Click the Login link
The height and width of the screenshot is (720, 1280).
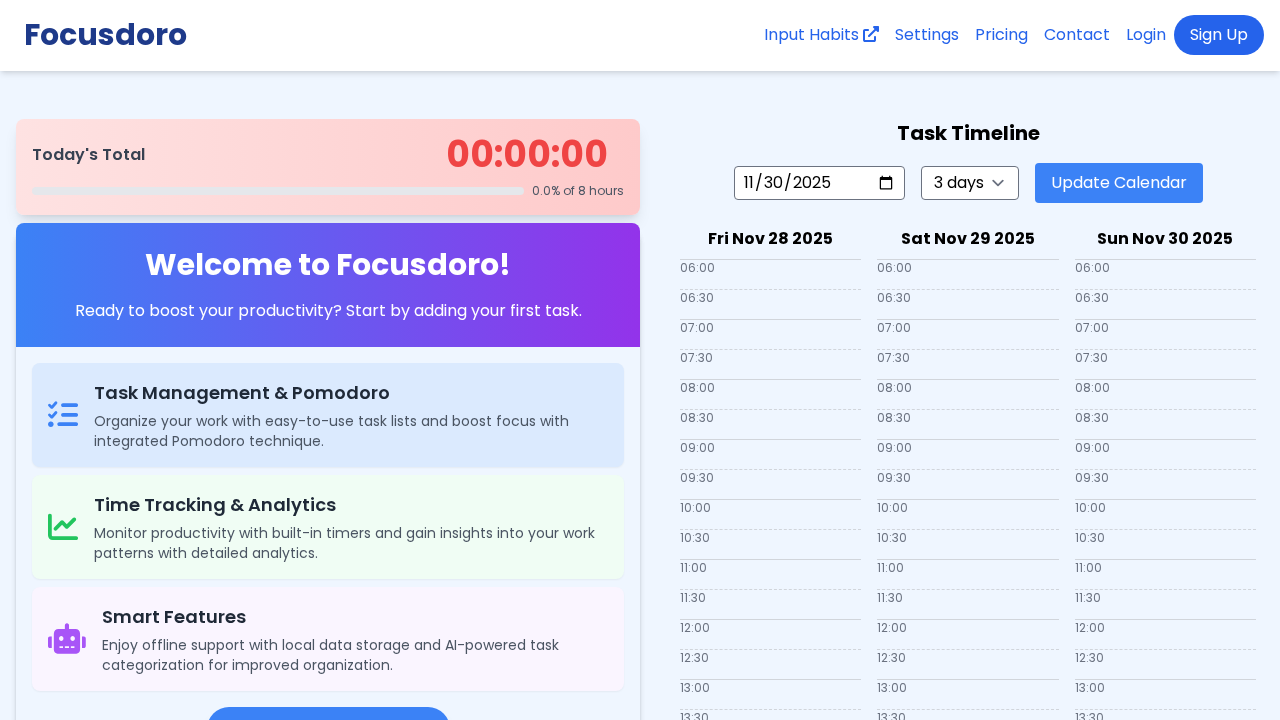1146,34
